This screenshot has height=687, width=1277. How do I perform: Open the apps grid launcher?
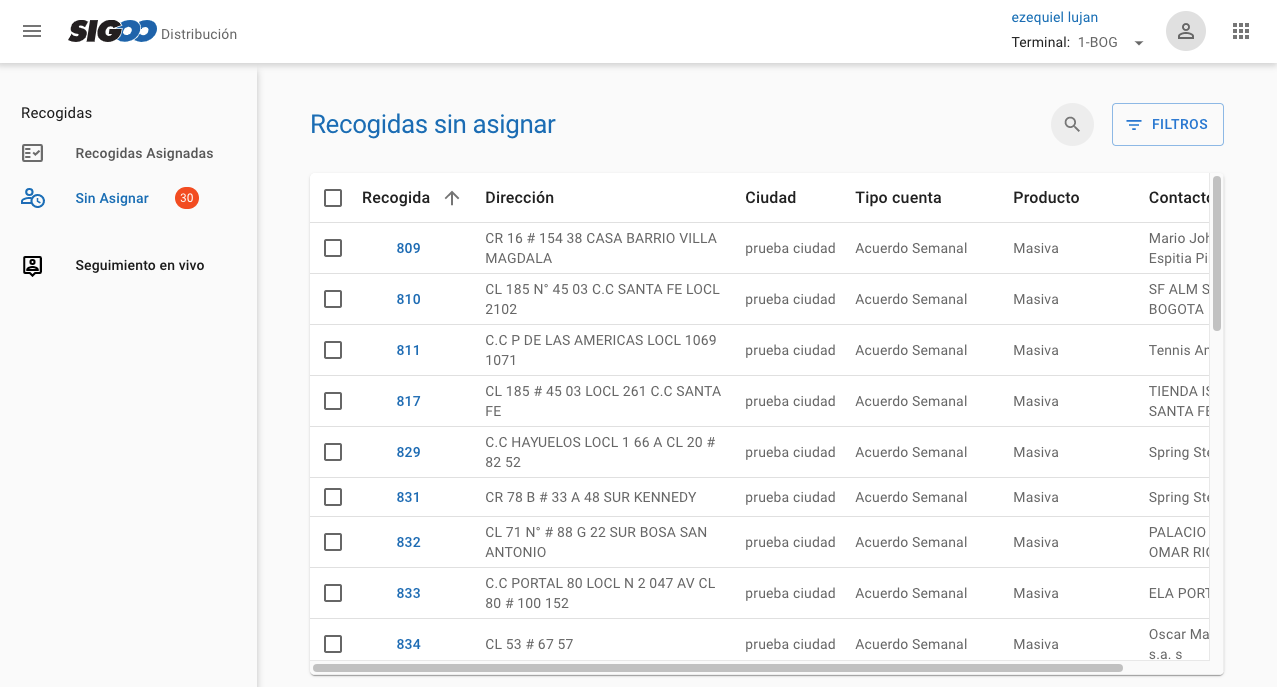pos(1241,31)
